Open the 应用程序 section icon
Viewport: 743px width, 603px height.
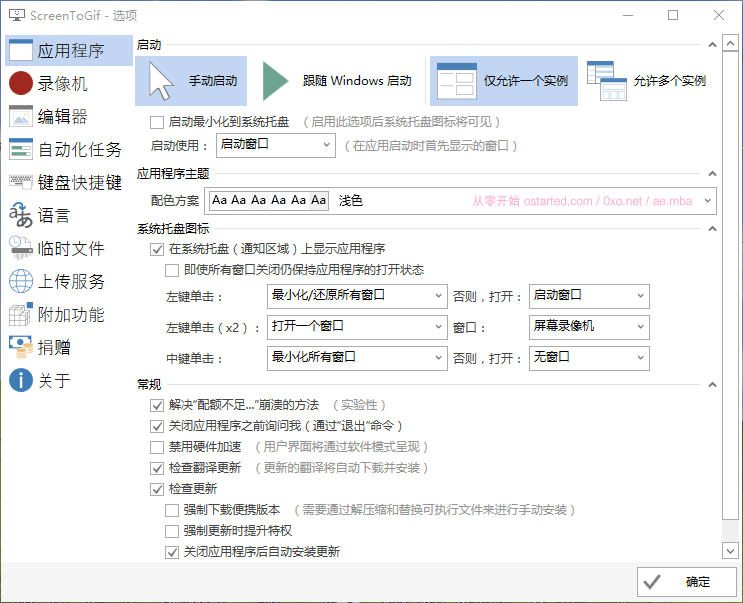pyautogui.click(x=21, y=50)
